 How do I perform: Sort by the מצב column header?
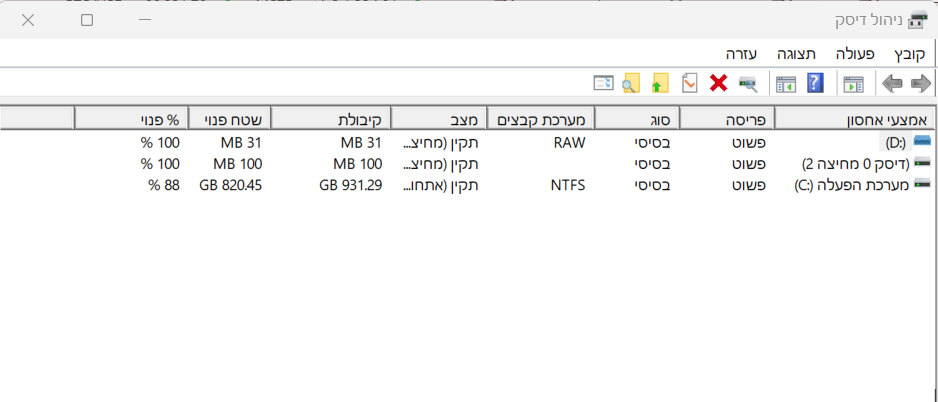pyautogui.click(x=438, y=118)
